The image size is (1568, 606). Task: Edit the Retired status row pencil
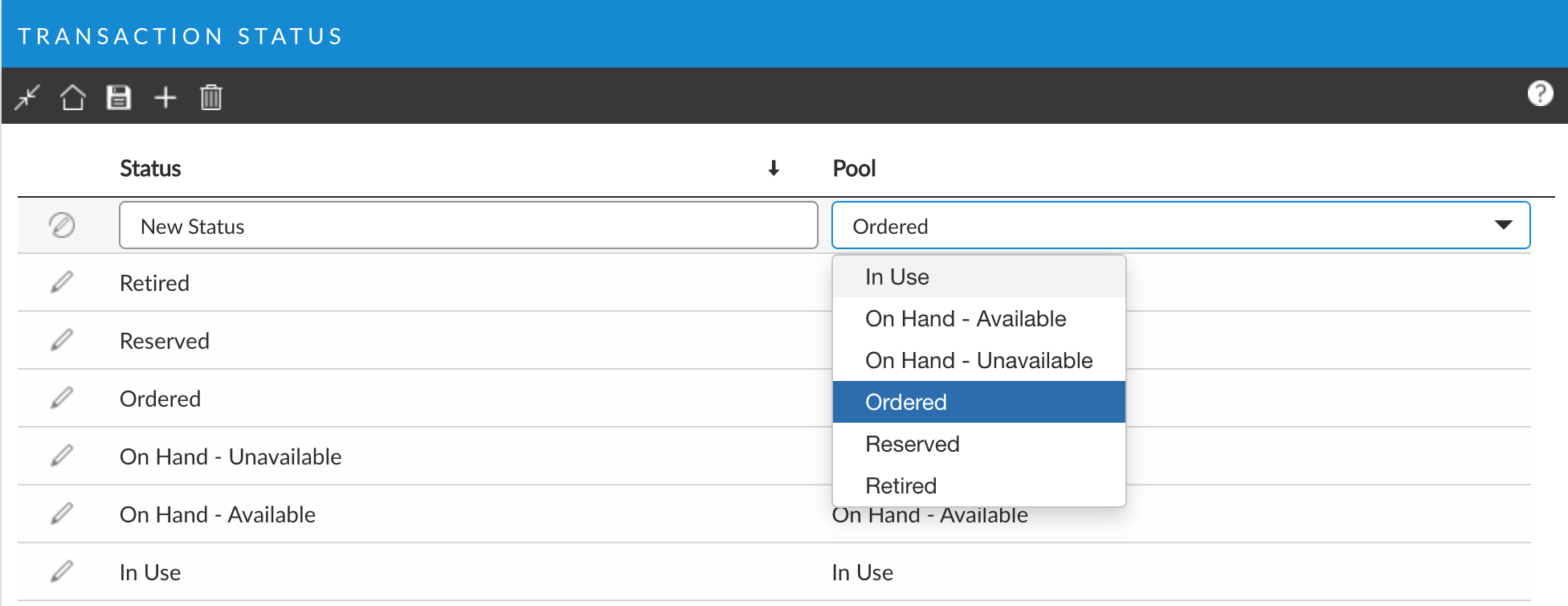click(x=62, y=283)
